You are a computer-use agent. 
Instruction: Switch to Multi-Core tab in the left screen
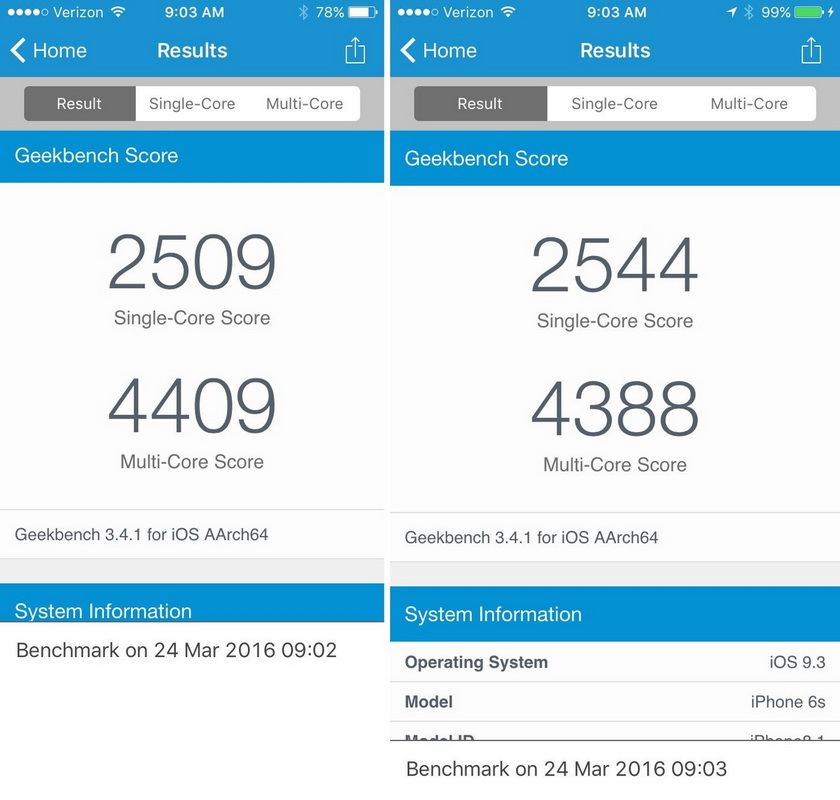click(304, 103)
